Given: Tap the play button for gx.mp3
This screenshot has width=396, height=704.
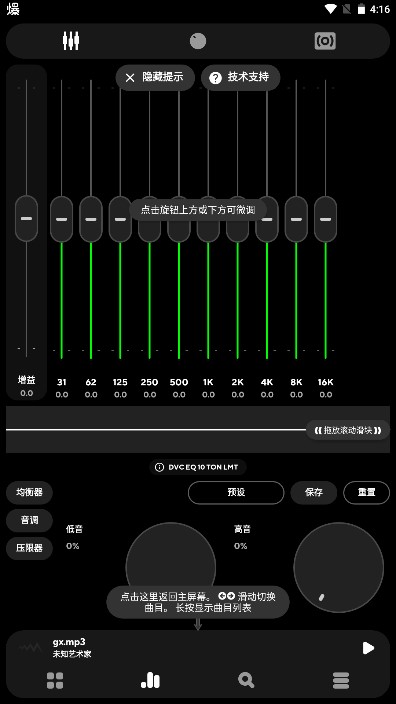Looking at the screenshot, I should (x=368, y=648).
